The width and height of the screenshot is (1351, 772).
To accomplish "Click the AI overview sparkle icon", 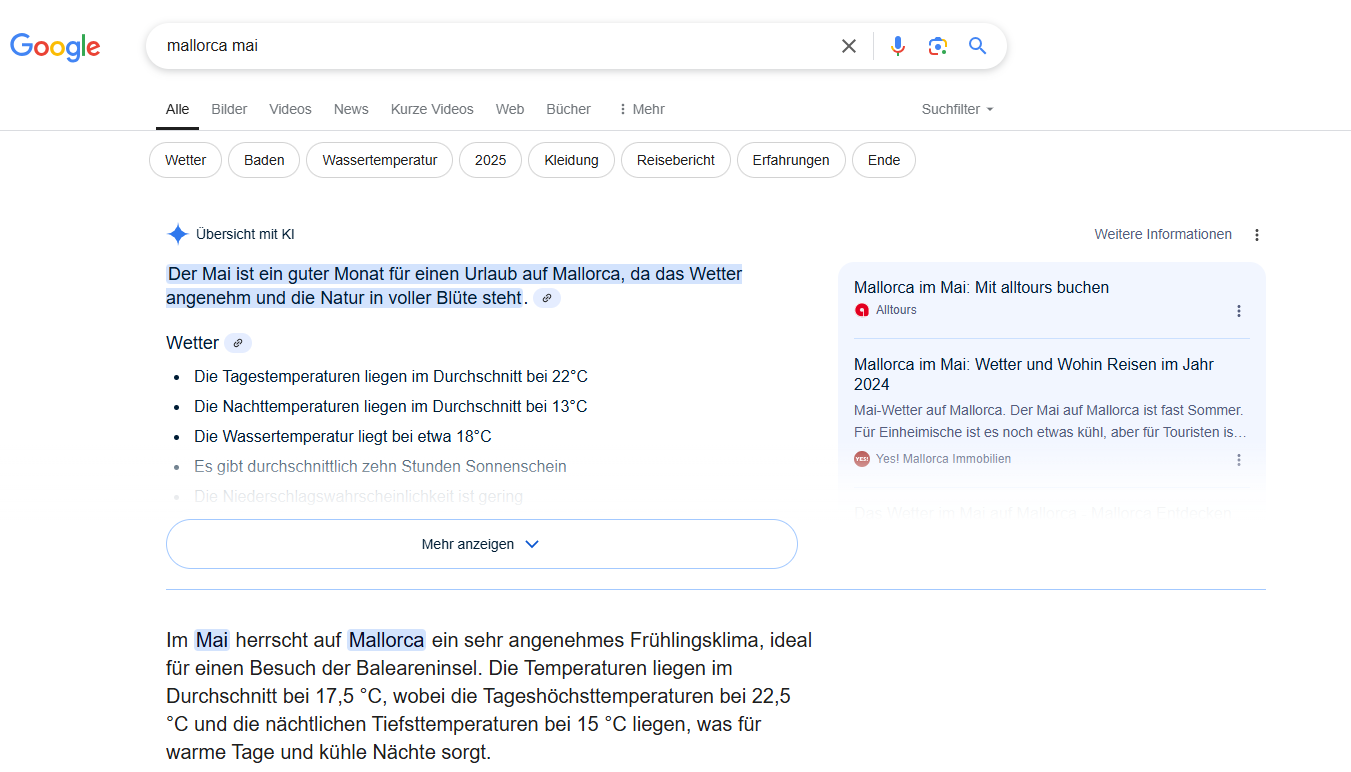I will pyautogui.click(x=178, y=234).
